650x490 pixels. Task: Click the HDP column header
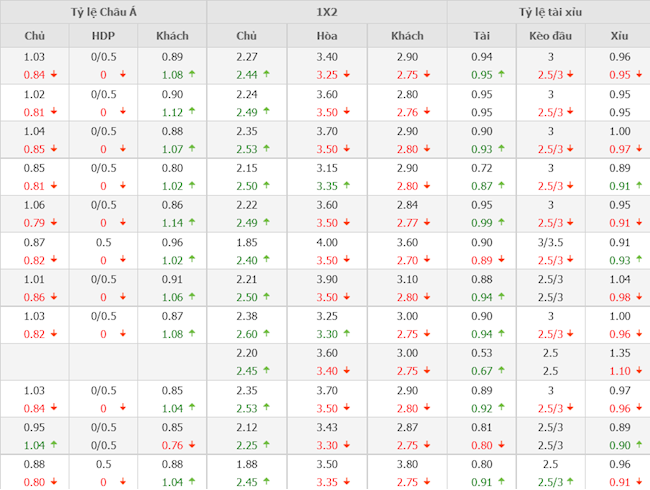tap(103, 36)
